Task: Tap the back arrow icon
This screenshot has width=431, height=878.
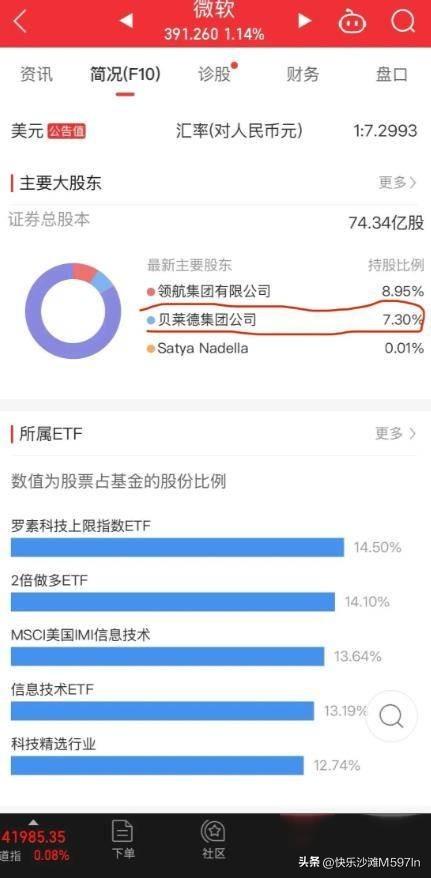Action: tap(20, 21)
